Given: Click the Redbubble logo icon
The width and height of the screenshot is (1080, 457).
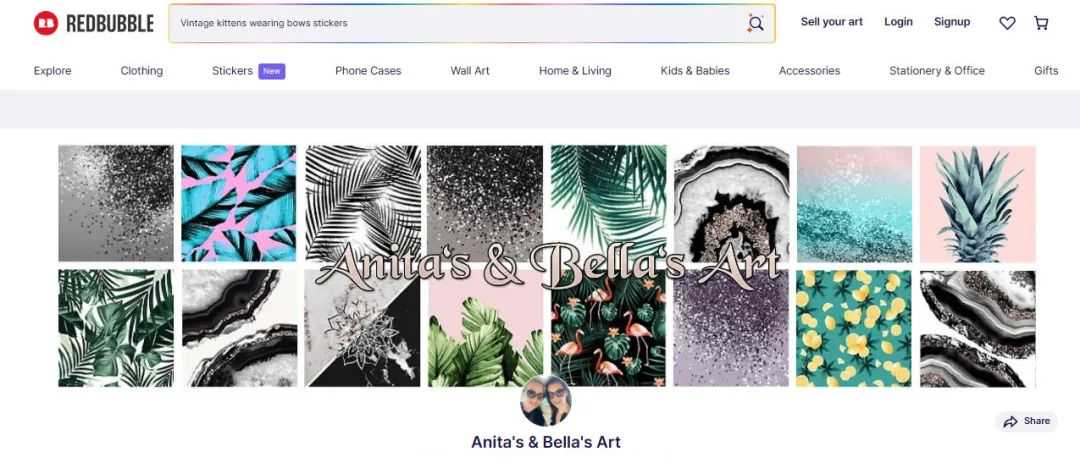Looking at the screenshot, I should 45,23.
